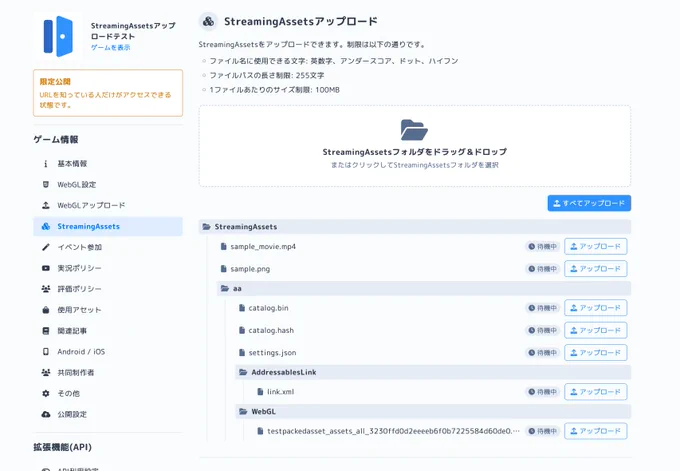The height and width of the screenshot is (471, 680).
Task: Click the cubes icon in the page header
Action: click(x=208, y=21)
